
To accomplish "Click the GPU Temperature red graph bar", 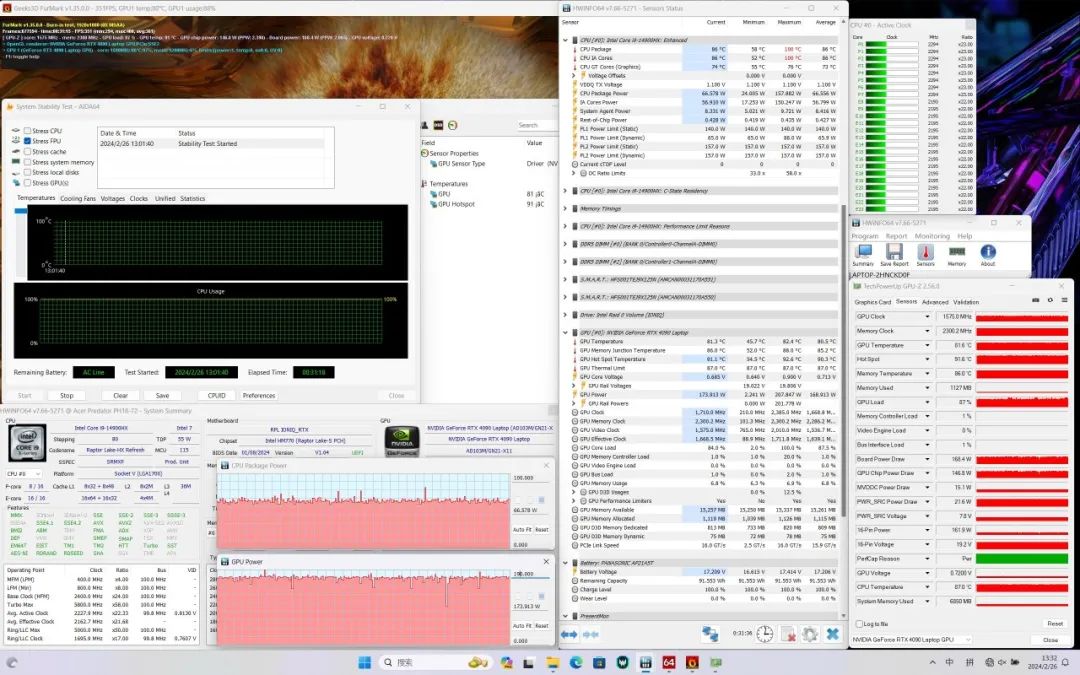I will pos(1020,345).
